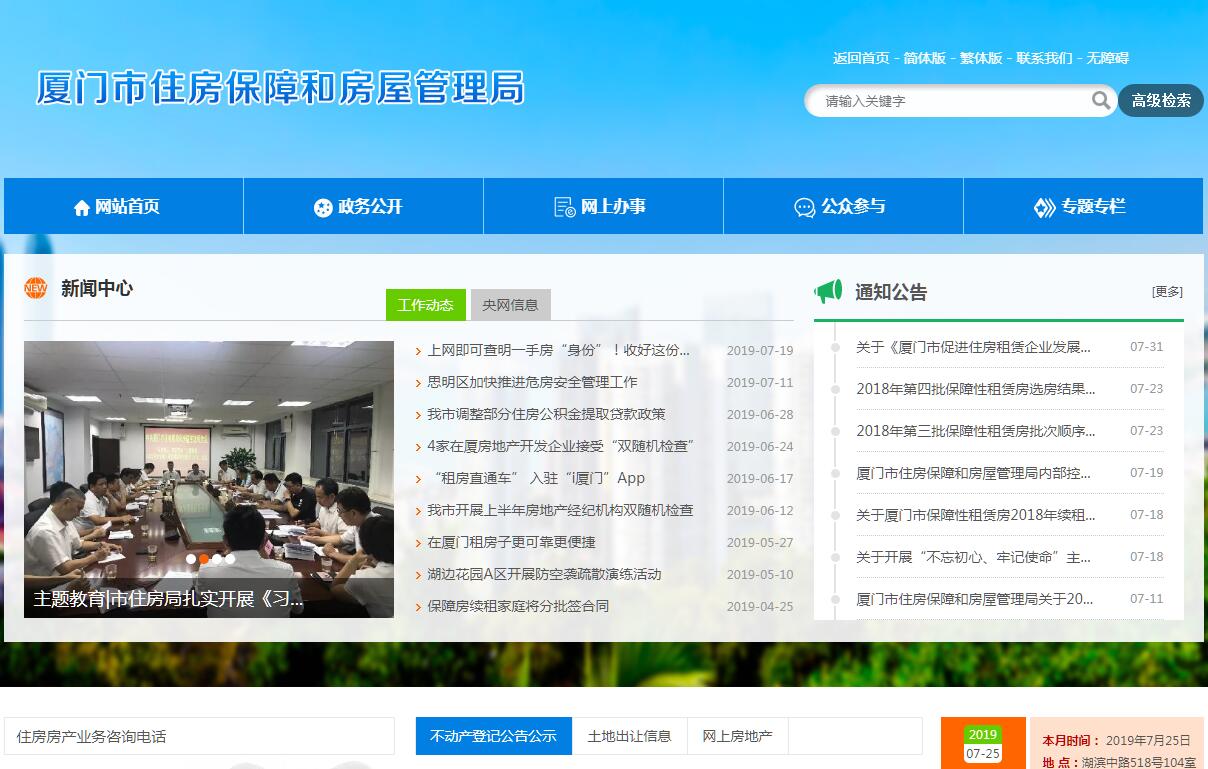Click the 专题专栏 diamond icon
The height and width of the screenshot is (769, 1208).
[x=1044, y=208]
